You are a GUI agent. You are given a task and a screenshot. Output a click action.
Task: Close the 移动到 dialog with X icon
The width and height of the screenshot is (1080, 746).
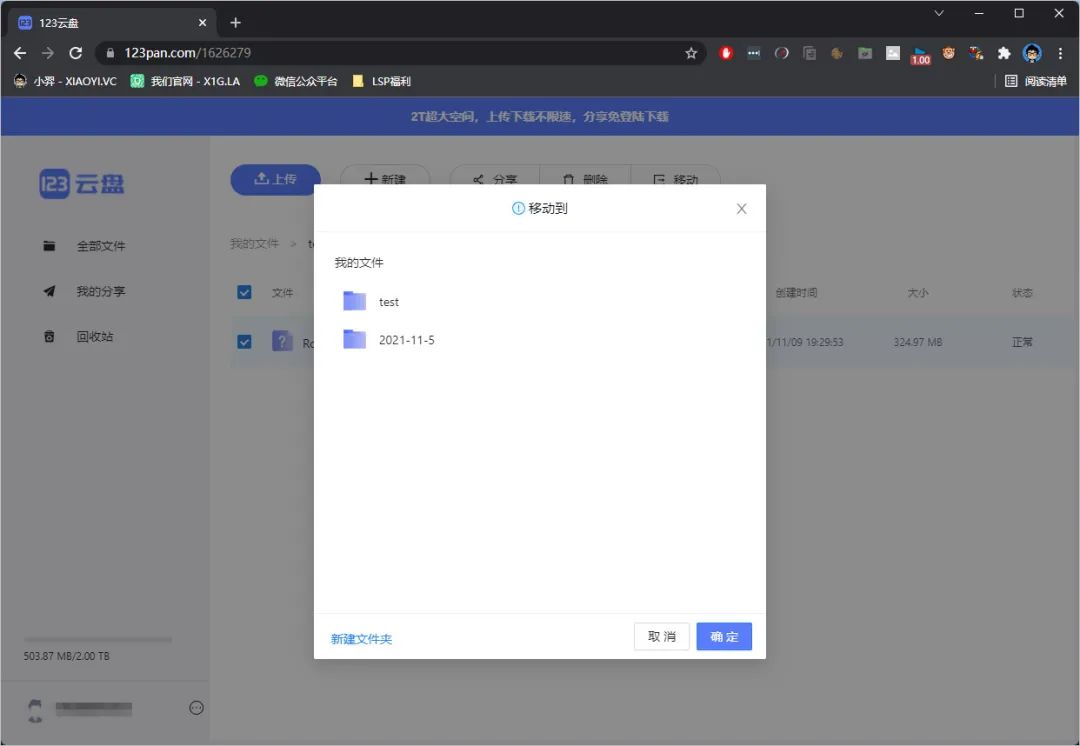[x=741, y=209]
